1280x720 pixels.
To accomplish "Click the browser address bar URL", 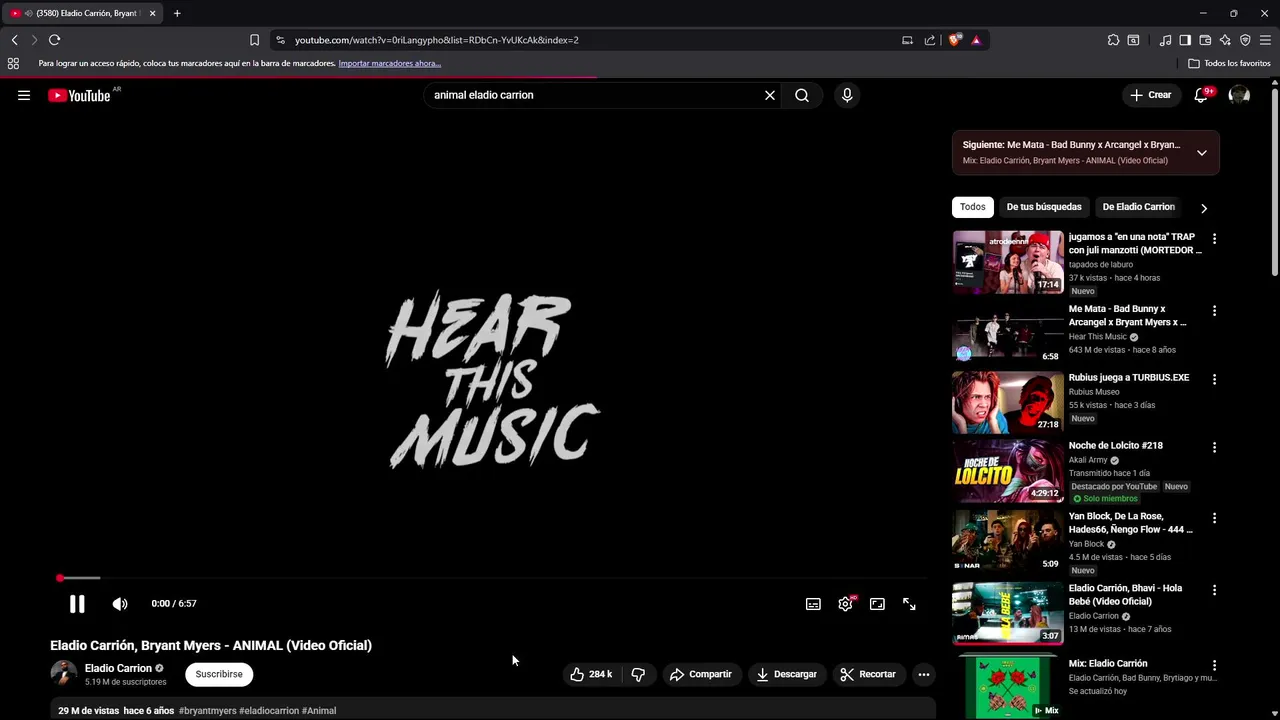I will (437, 40).
